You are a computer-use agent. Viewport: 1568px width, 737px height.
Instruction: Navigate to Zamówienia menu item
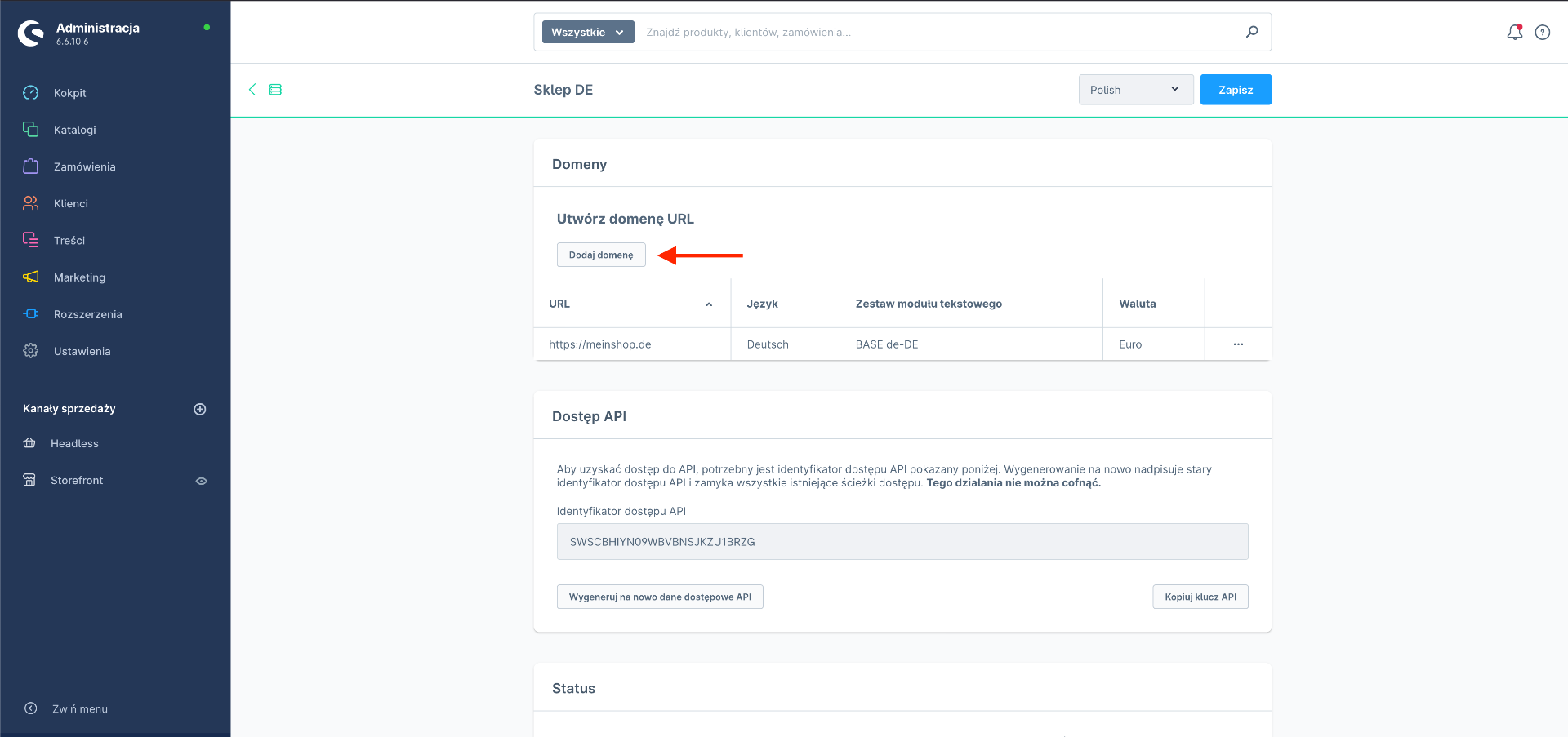tap(84, 166)
